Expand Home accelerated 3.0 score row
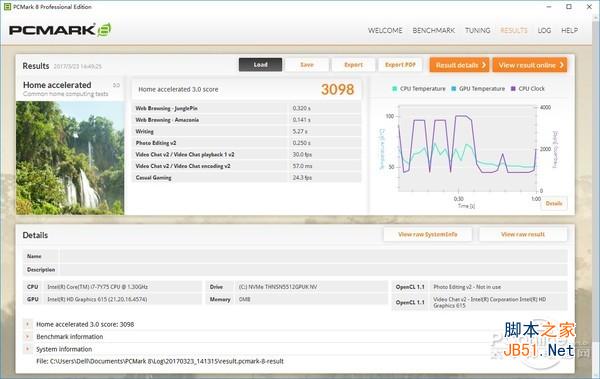Viewport: 600px width, 379px height. 27,324
